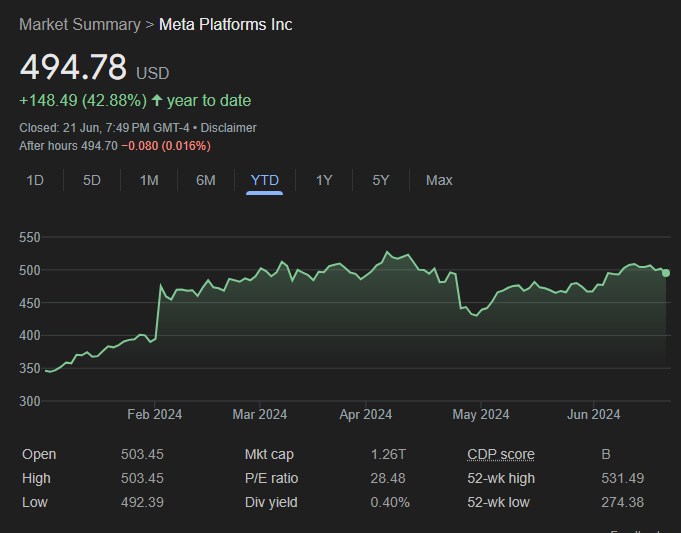
Task: Click the 52-wk high value 531.49
Action: point(623,478)
